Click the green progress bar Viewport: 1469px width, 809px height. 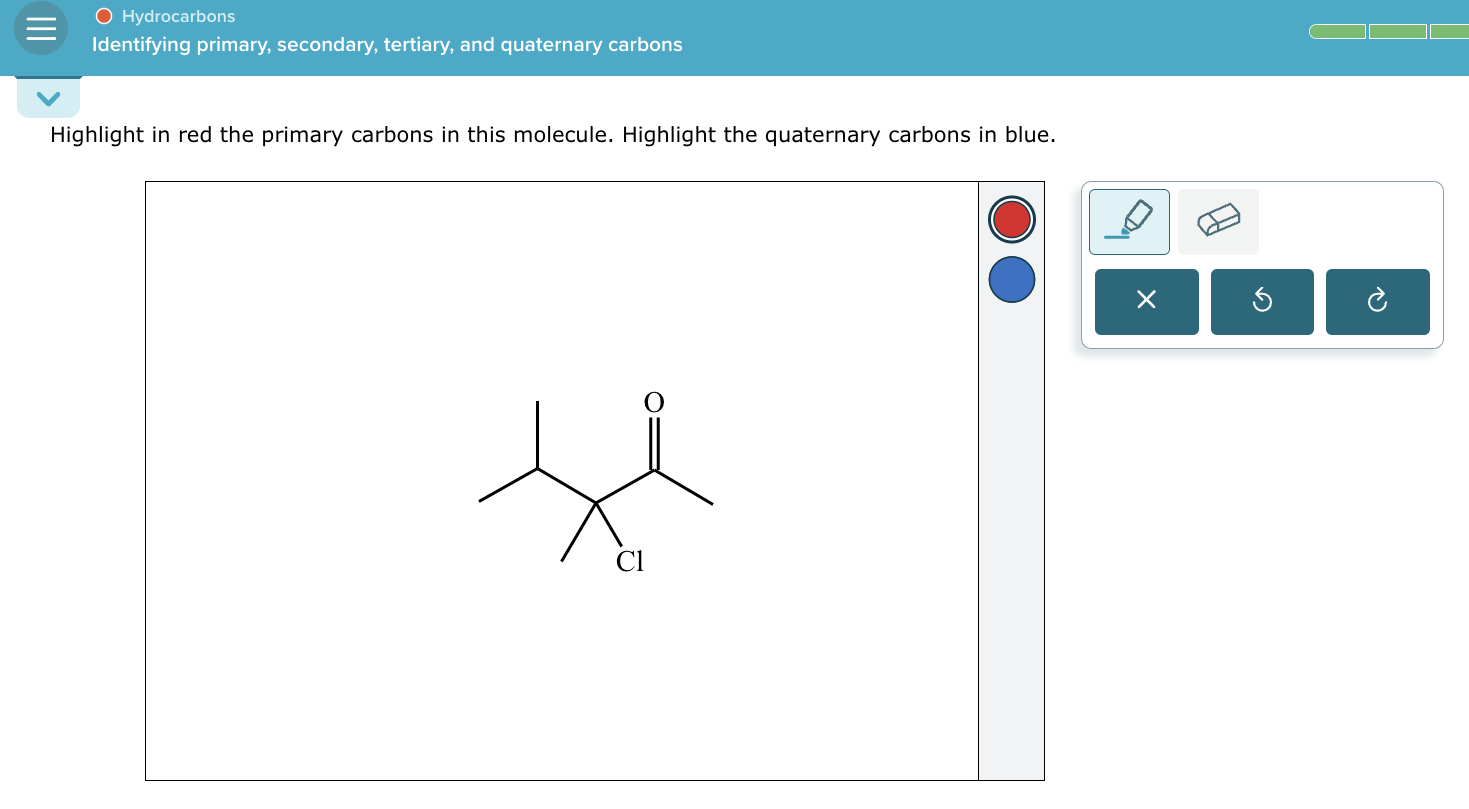[1389, 32]
